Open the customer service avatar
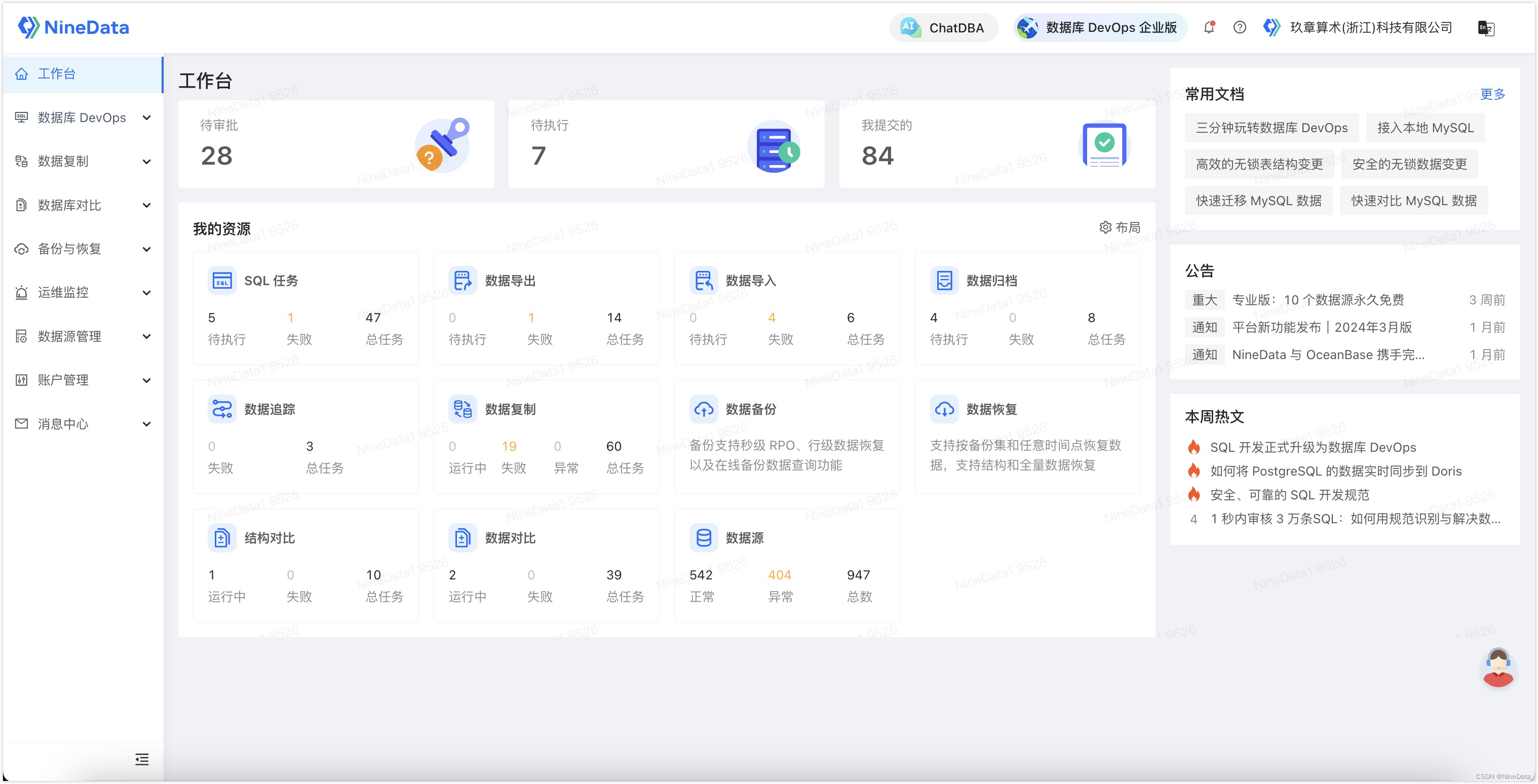This screenshot has height=784, width=1538. pyautogui.click(x=1497, y=668)
